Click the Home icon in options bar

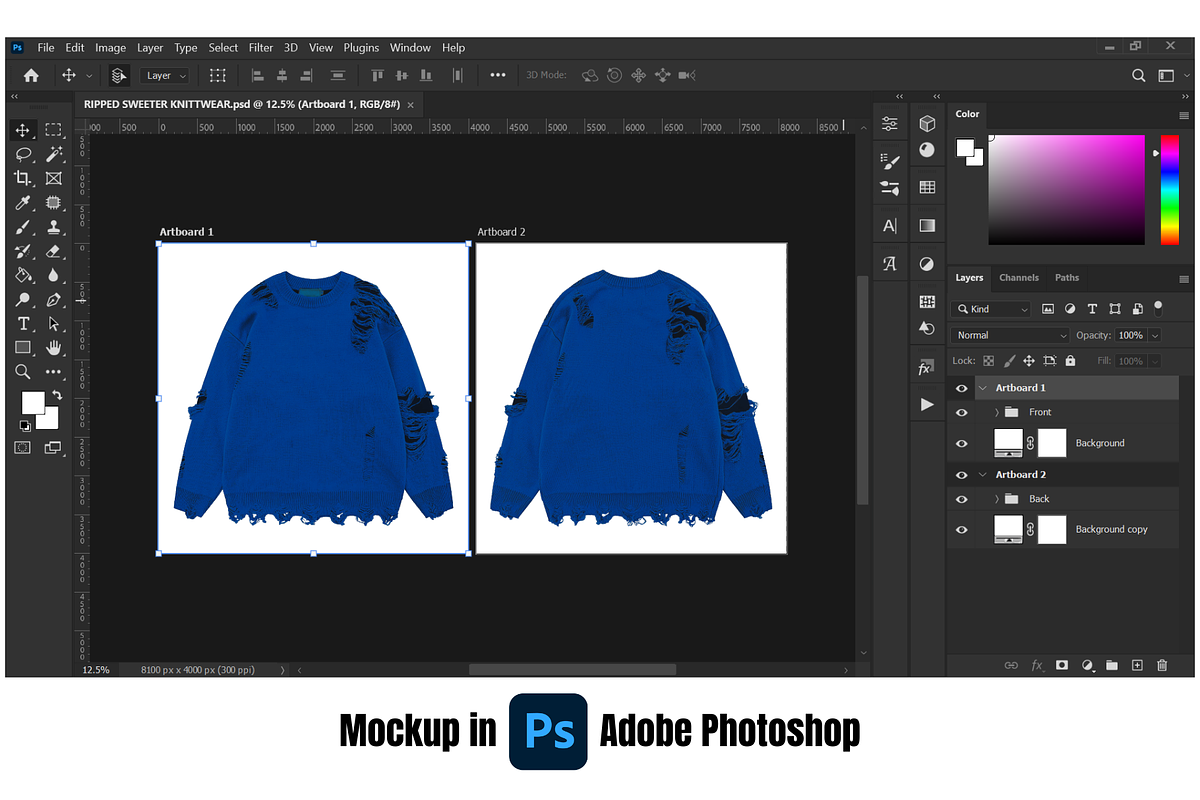(31, 75)
